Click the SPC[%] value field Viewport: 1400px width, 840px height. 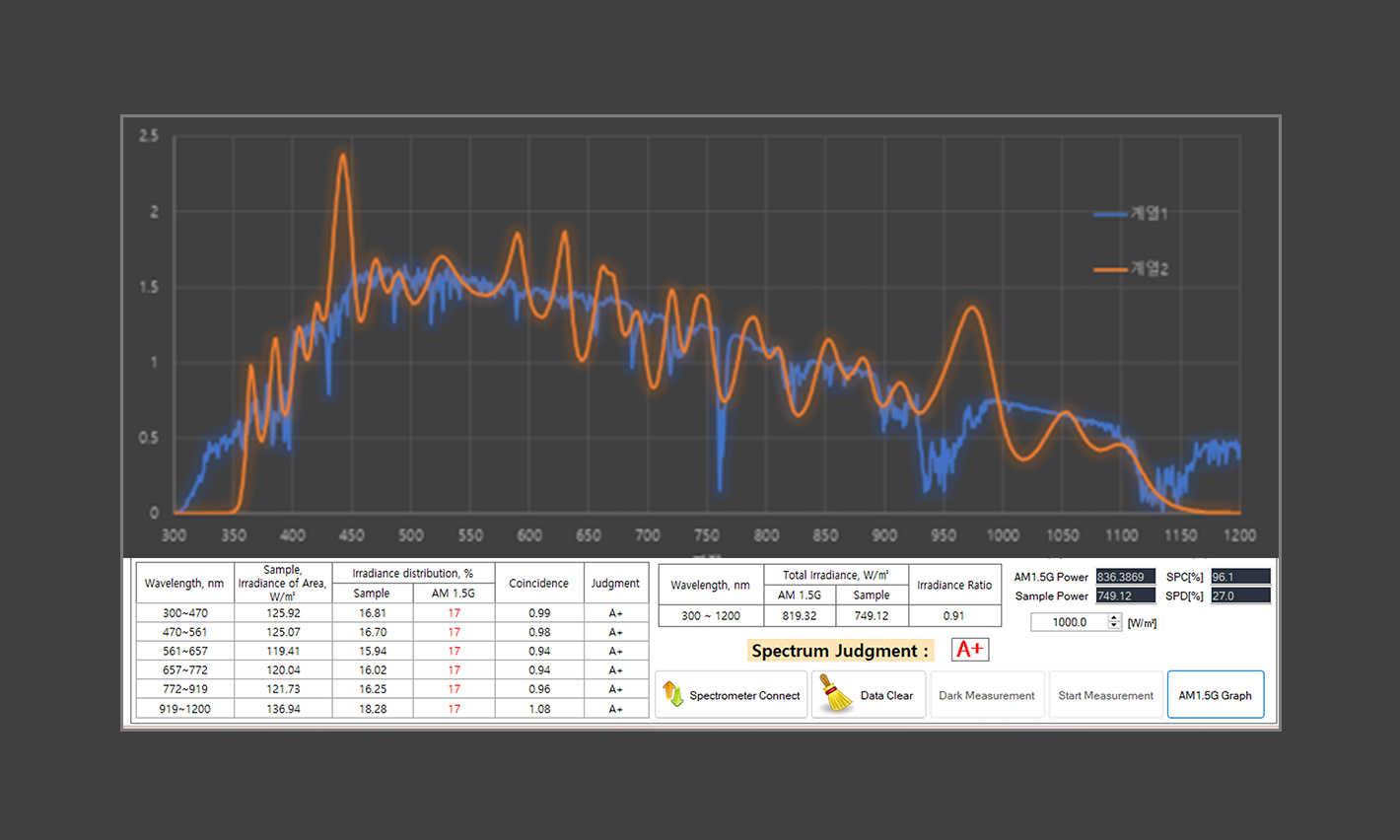coord(1239,577)
